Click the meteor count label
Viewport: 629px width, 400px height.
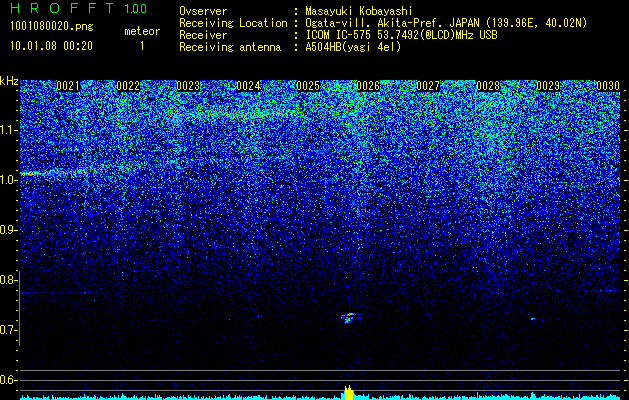coord(142,31)
